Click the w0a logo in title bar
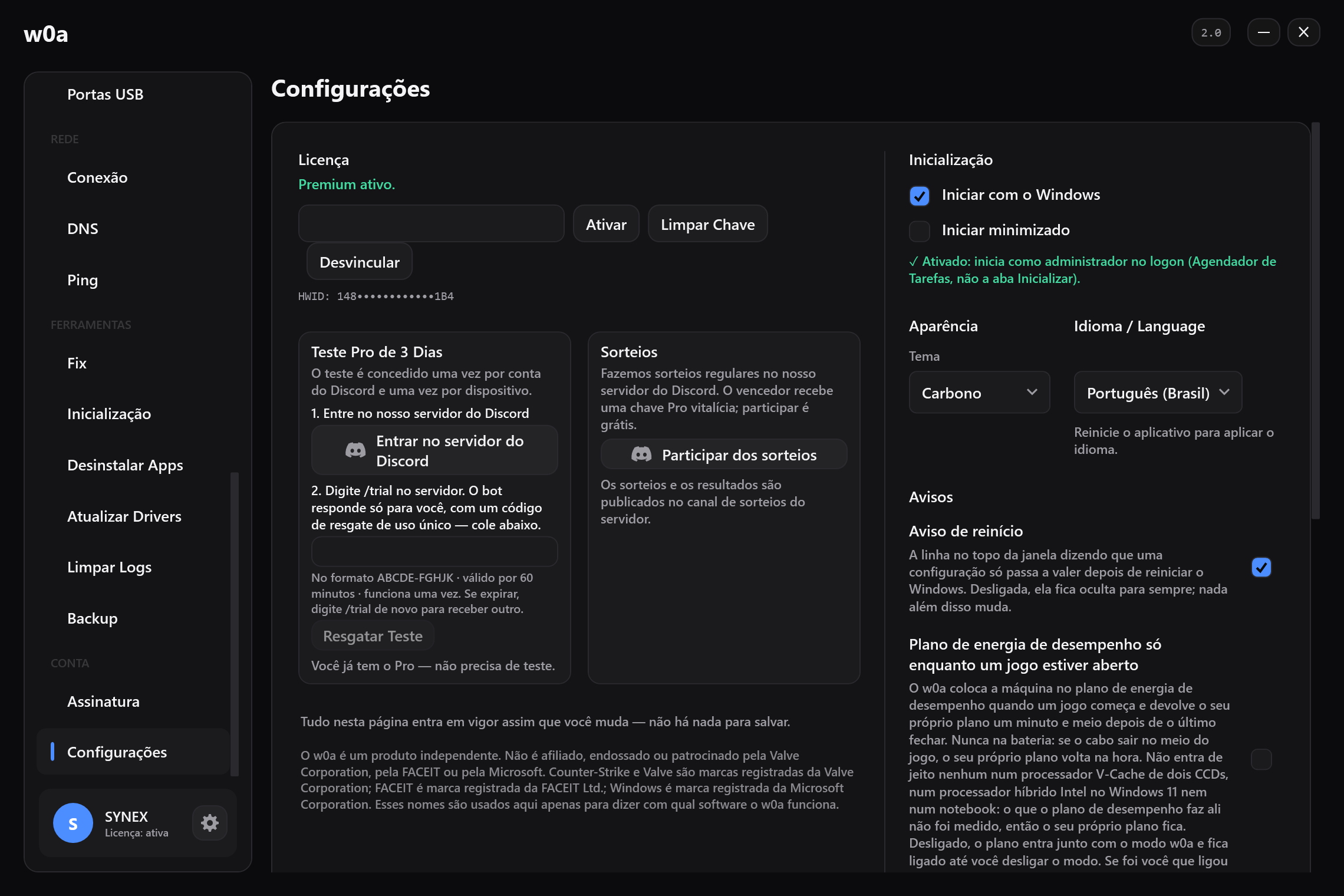This screenshot has height=896, width=1344. [46, 34]
